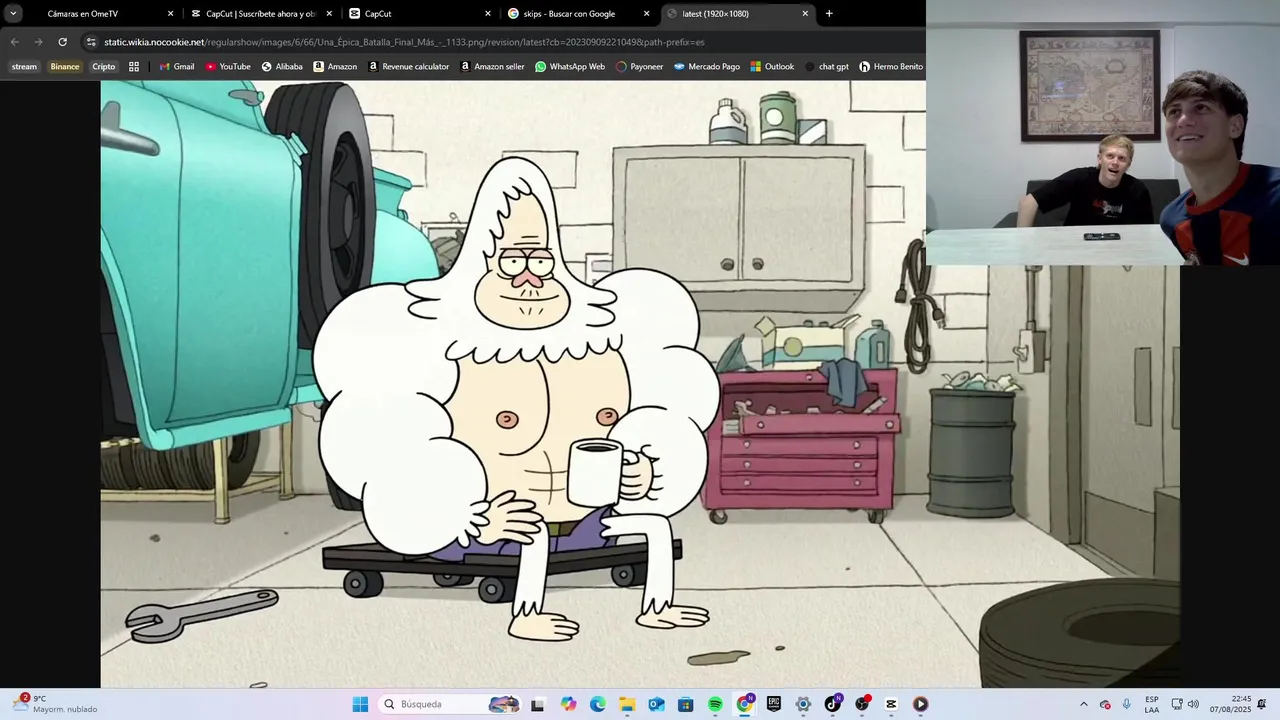View site information icon in address bar
The height and width of the screenshot is (720, 1280).
point(91,42)
